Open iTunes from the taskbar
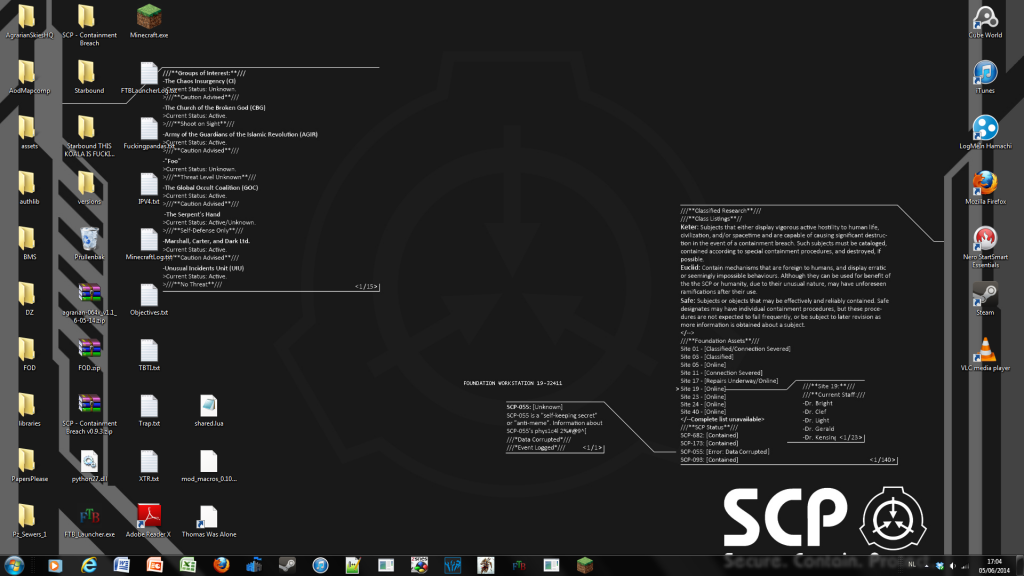1024x576 pixels. pyautogui.click(x=320, y=566)
